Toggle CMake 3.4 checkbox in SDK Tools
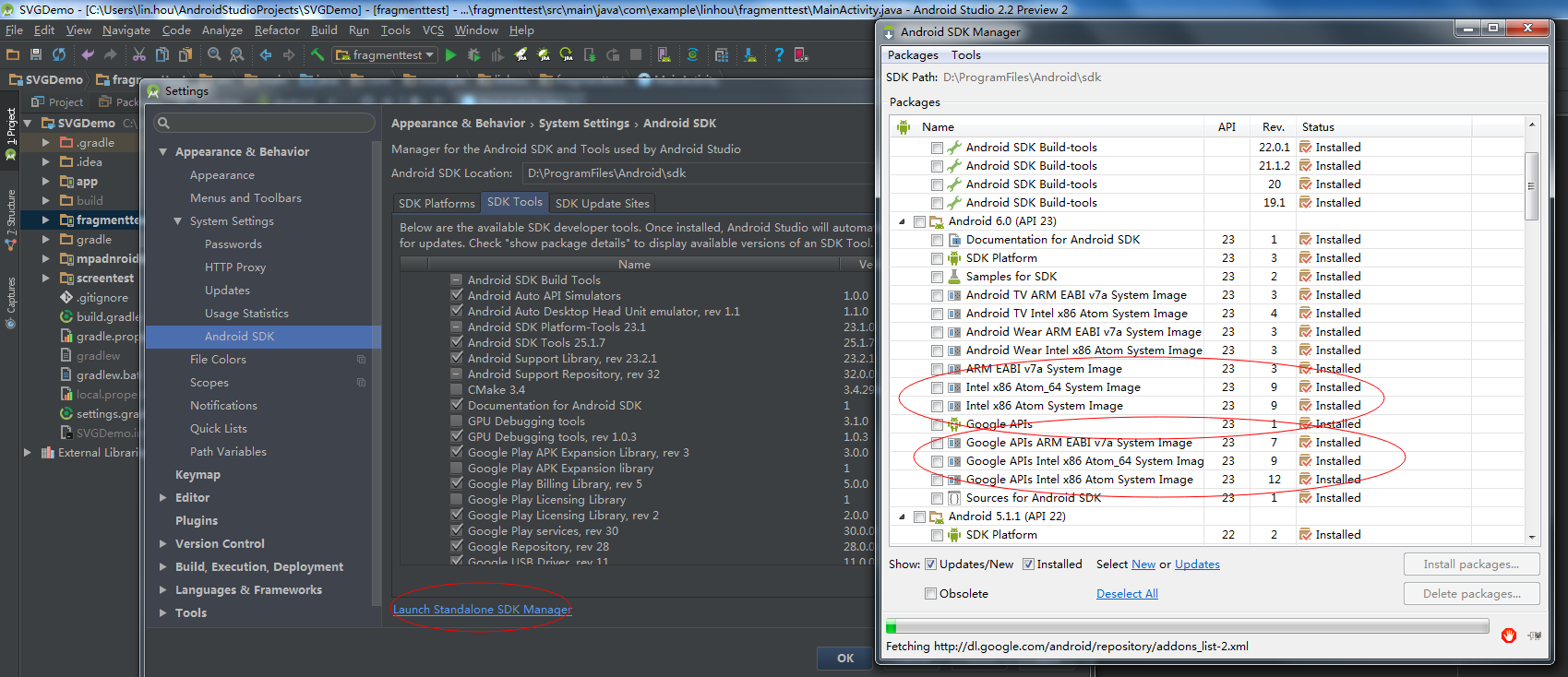 [456, 389]
